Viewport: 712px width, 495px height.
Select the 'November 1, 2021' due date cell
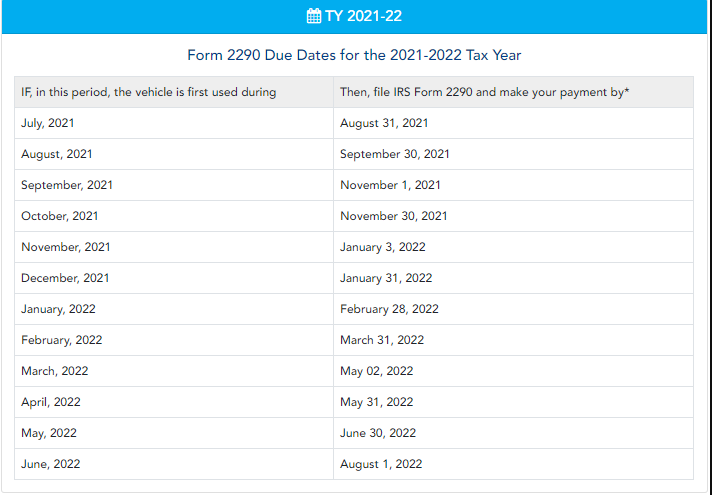click(513, 185)
